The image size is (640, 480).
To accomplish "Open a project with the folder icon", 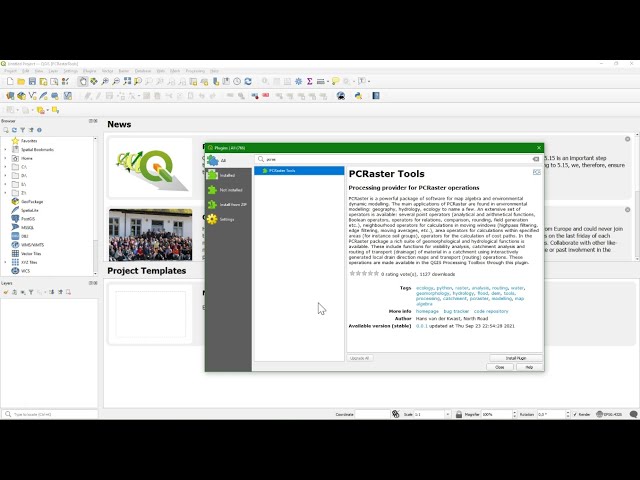I will (21, 82).
